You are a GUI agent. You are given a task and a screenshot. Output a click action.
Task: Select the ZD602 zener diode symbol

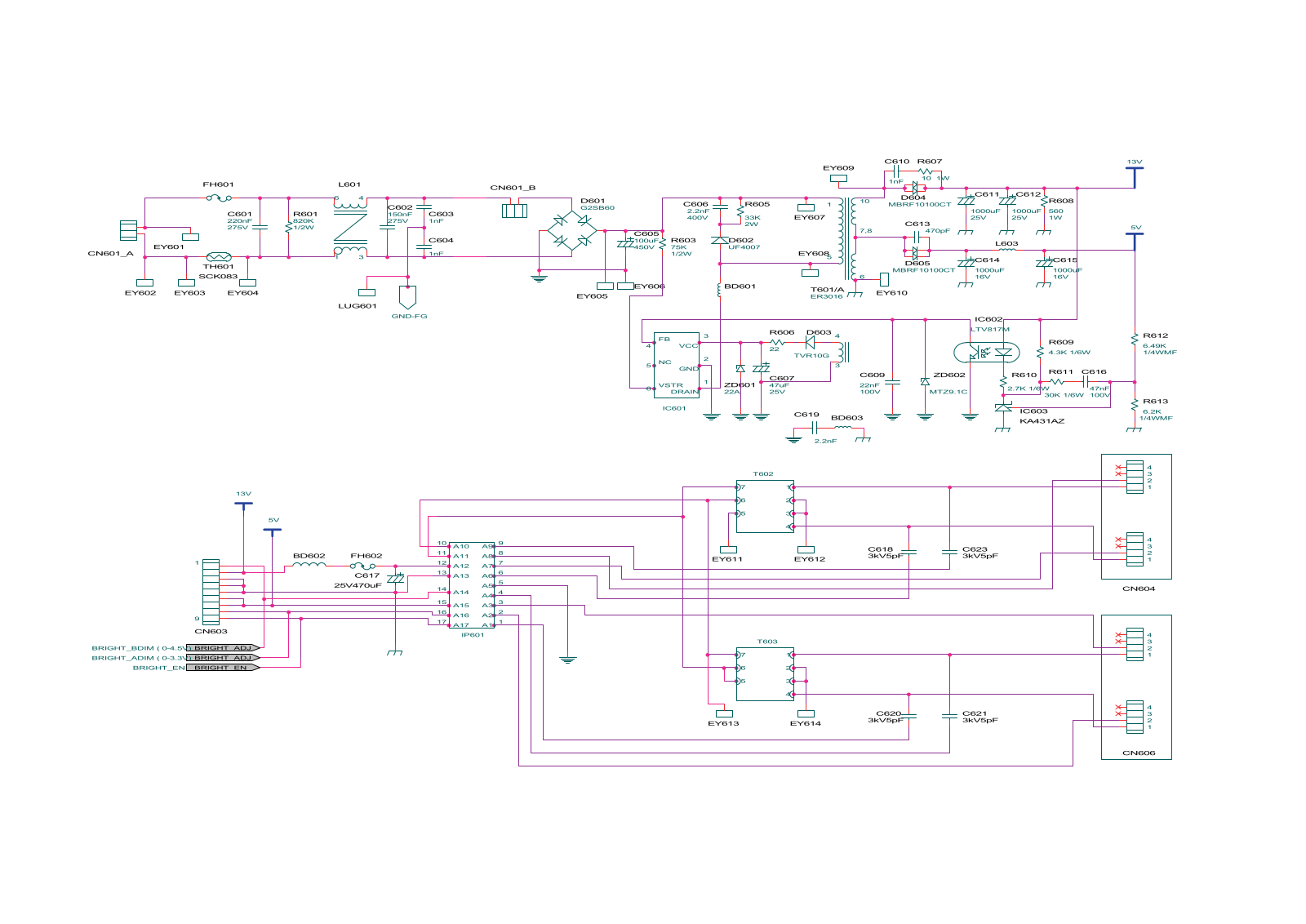[x=925, y=381]
